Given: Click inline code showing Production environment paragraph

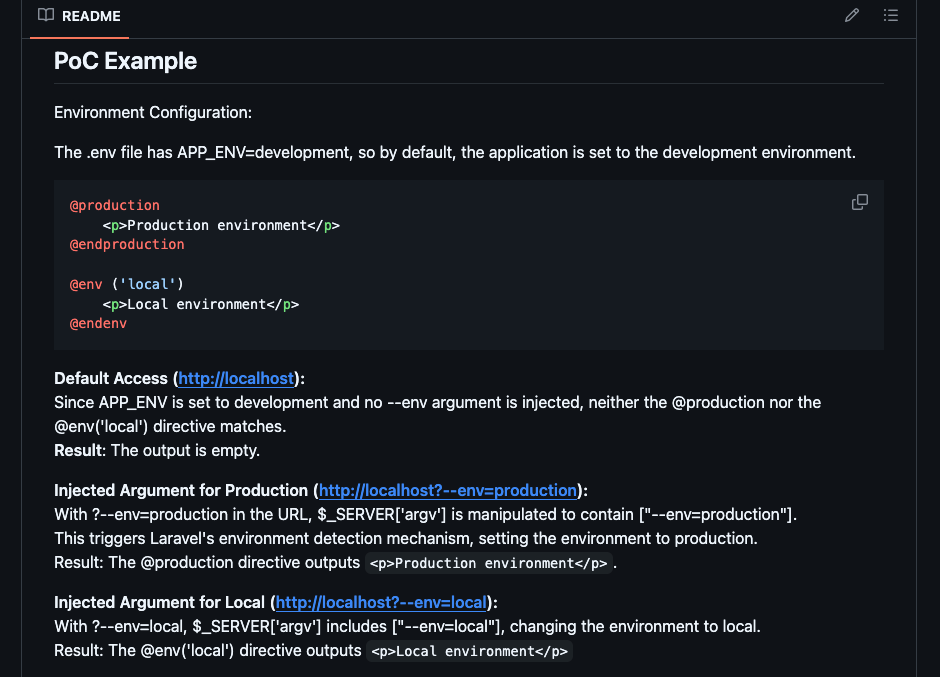Looking at the screenshot, I should click(488, 563).
